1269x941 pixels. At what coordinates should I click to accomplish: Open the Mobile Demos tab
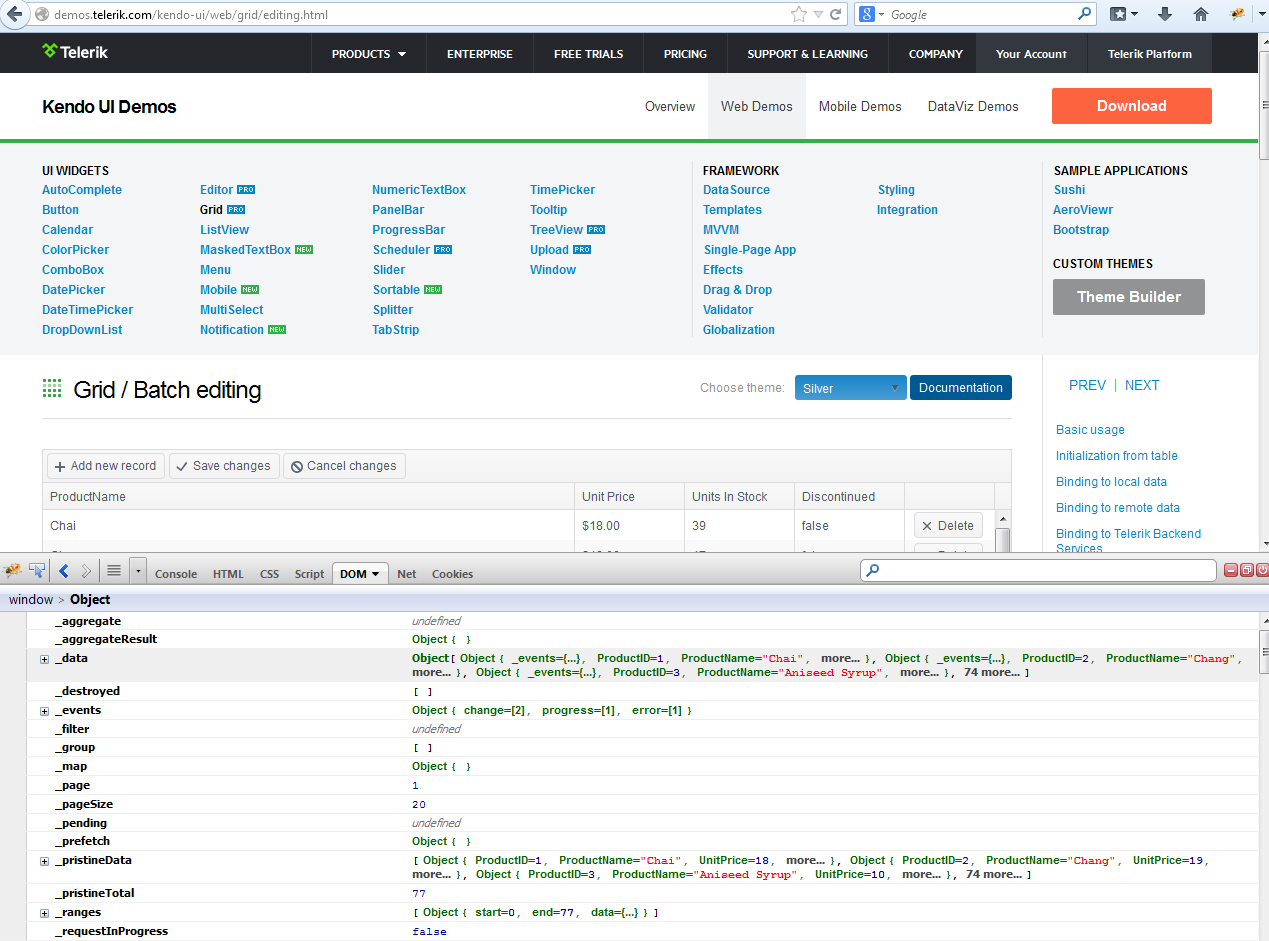(x=860, y=106)
